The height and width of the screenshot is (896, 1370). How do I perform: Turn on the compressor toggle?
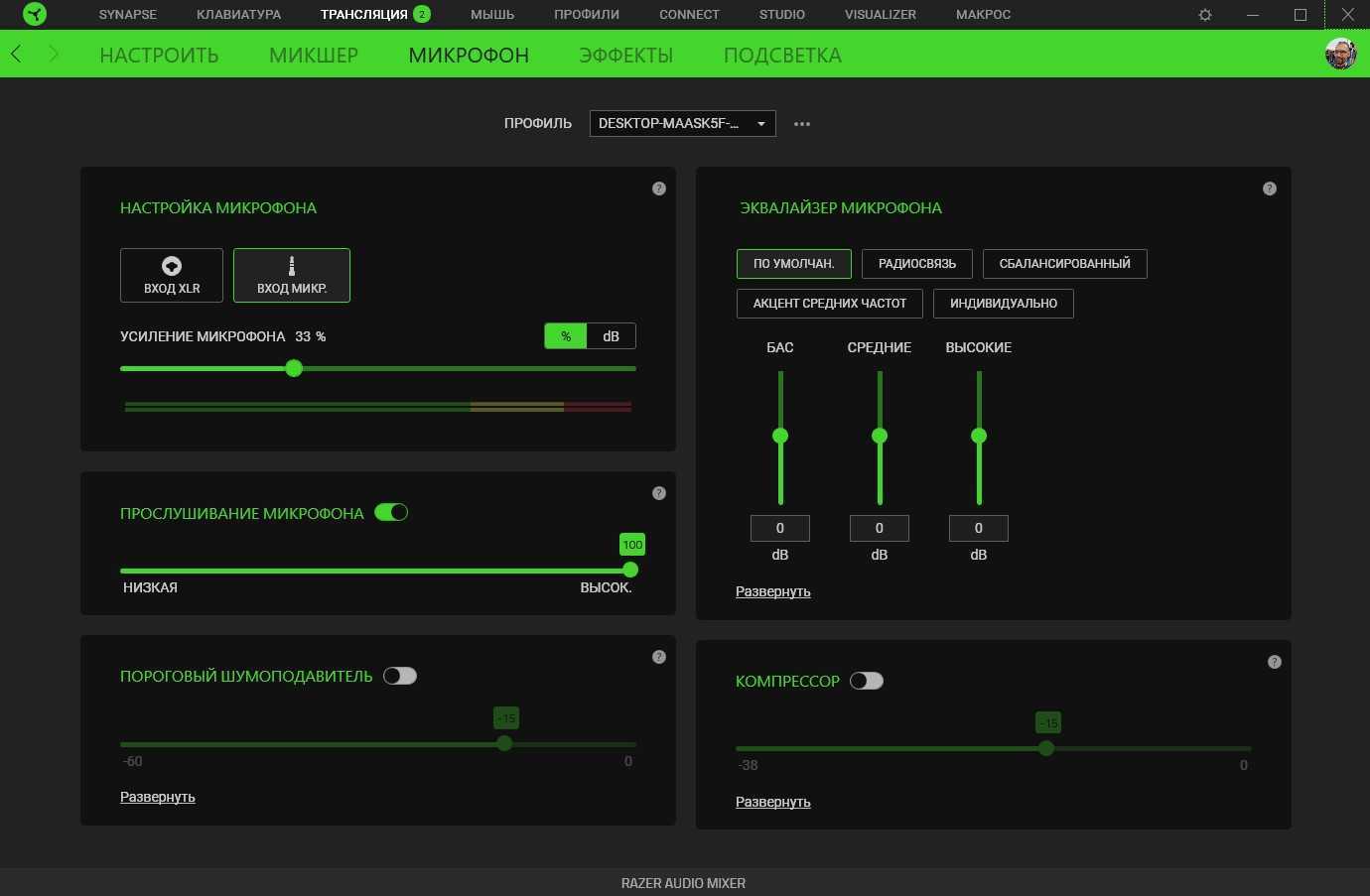click(867, 681)
